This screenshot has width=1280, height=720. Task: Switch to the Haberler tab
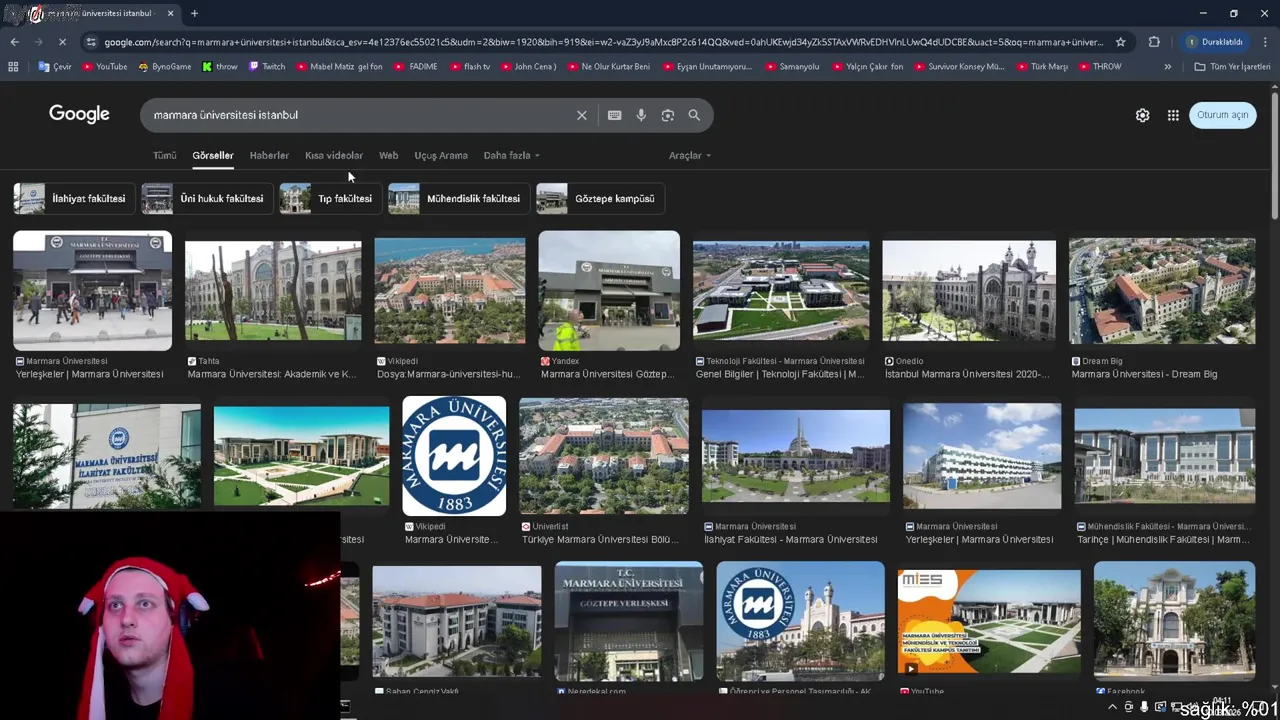click(x=269, y=155)
